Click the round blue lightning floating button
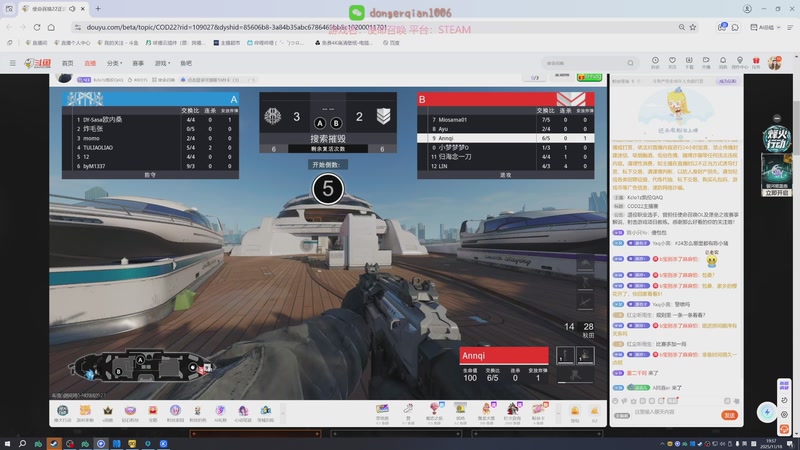Viewport: 800px width, 450px height. [x=767, y=412]
